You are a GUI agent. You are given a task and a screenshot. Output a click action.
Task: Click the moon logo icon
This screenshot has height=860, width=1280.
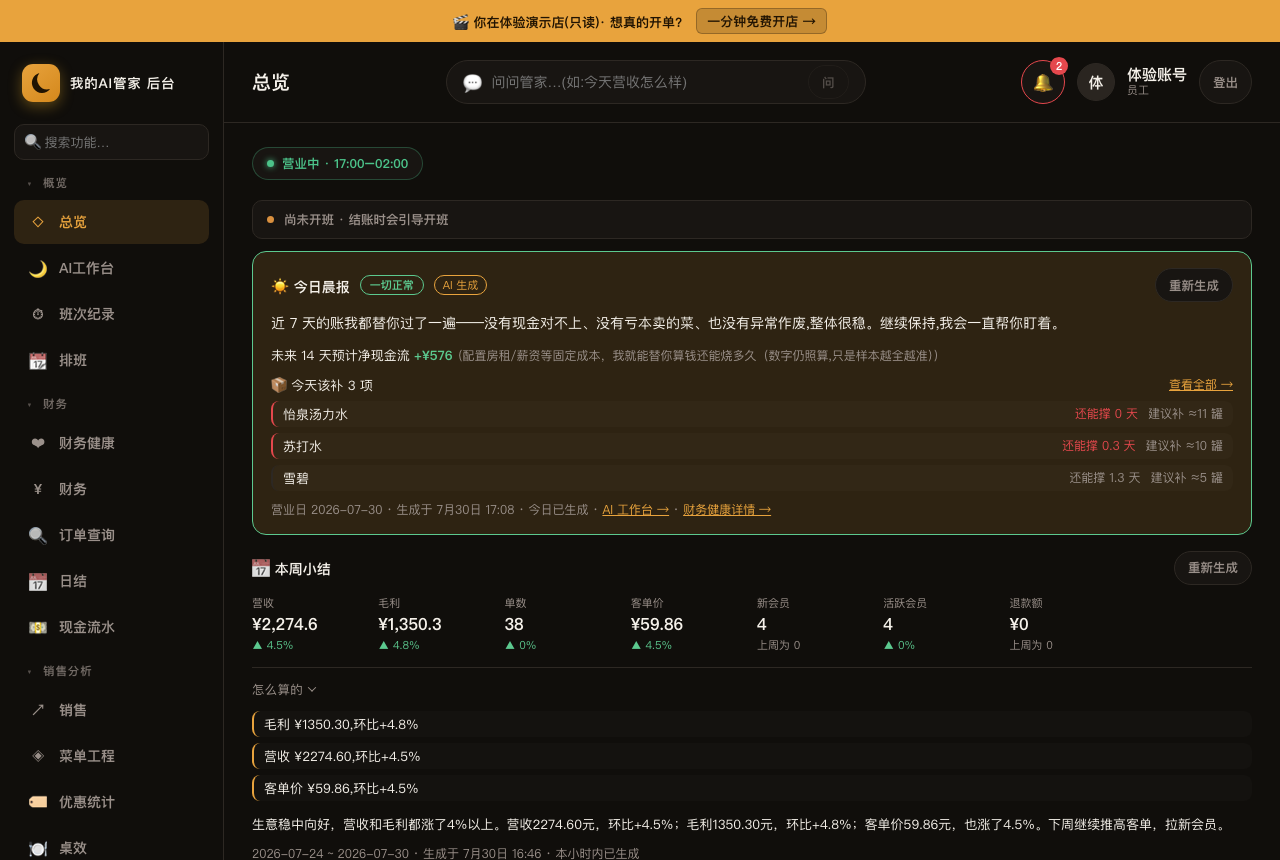[x=41, y=83]
